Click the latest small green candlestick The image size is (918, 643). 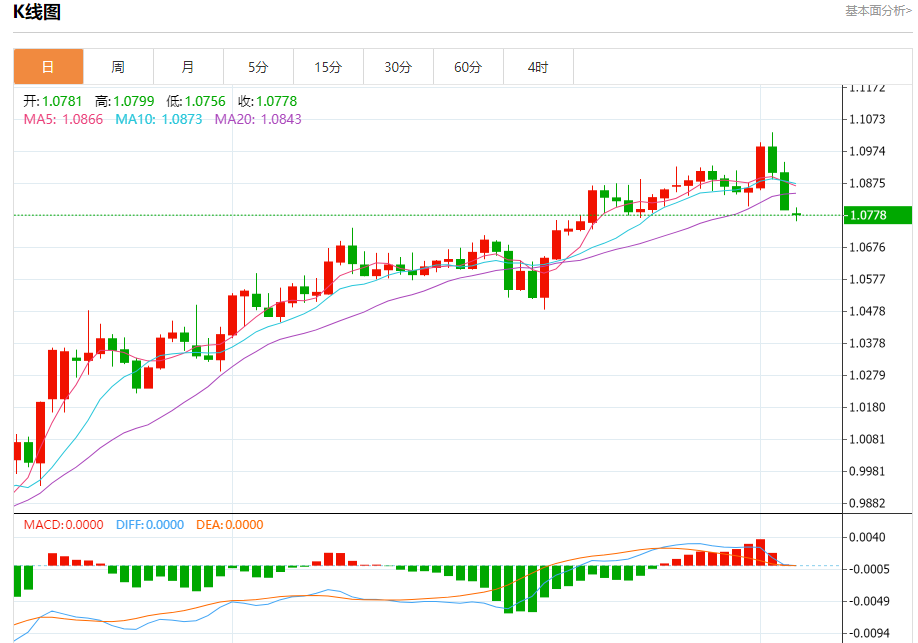[x=796, y=214]
